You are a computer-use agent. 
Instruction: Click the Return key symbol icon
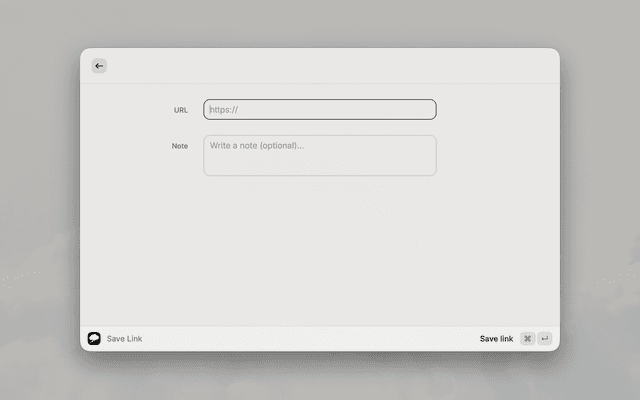click(544, 339)
